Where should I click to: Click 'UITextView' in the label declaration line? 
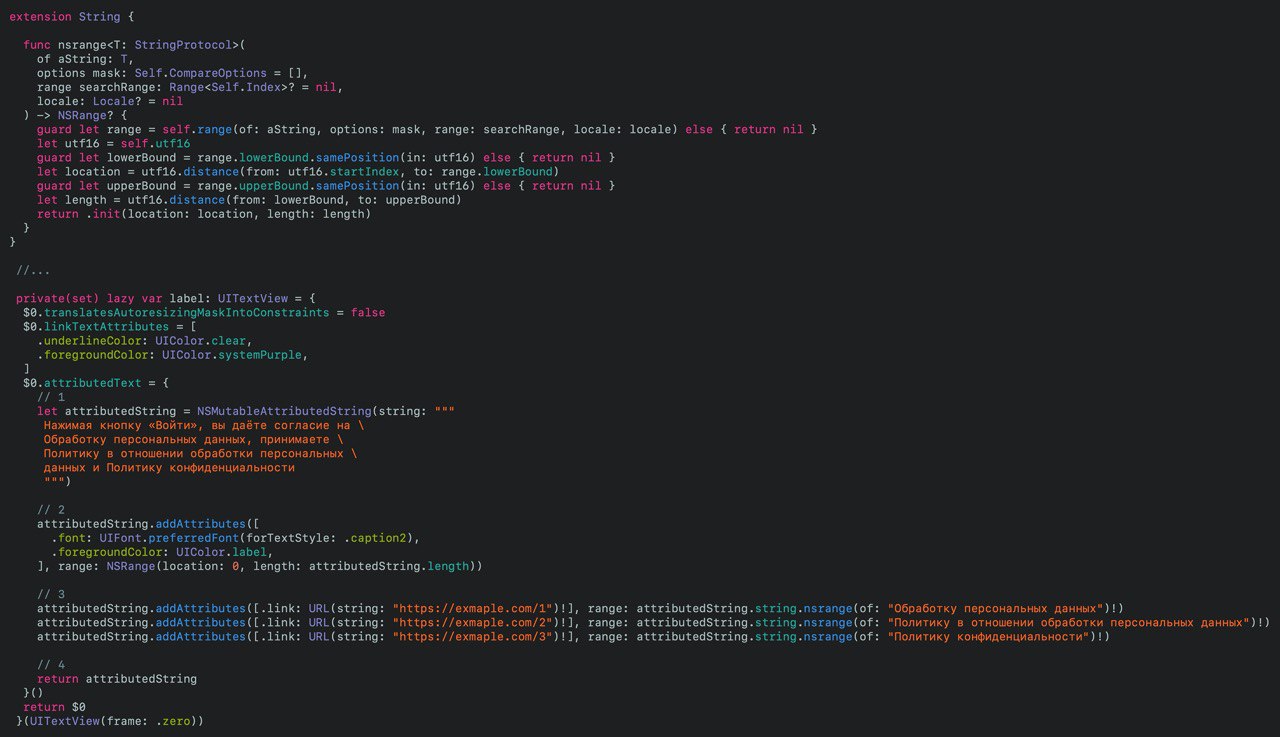(252, 298)
